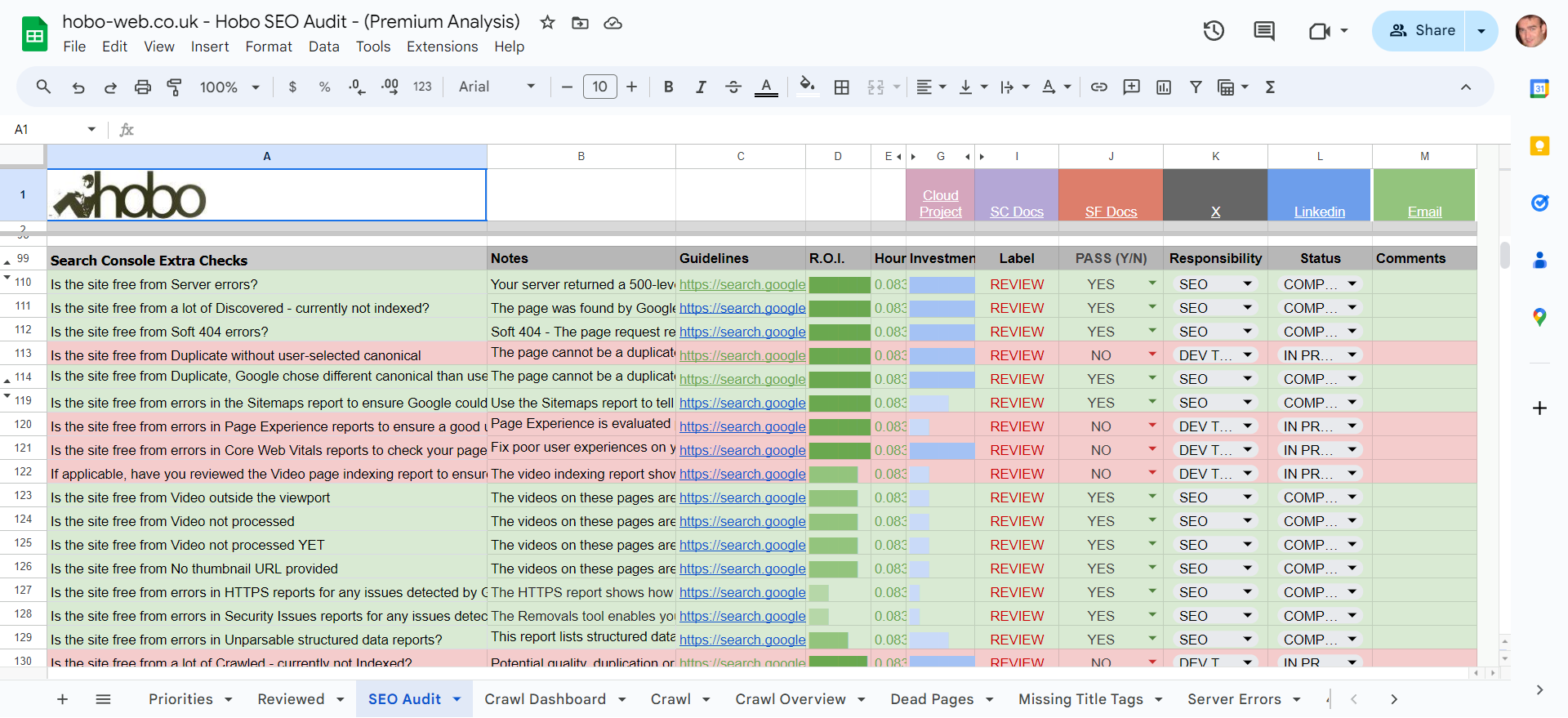Select the Paint format tool
This screenshot has height=718, width=1568.
pos(174,87)
